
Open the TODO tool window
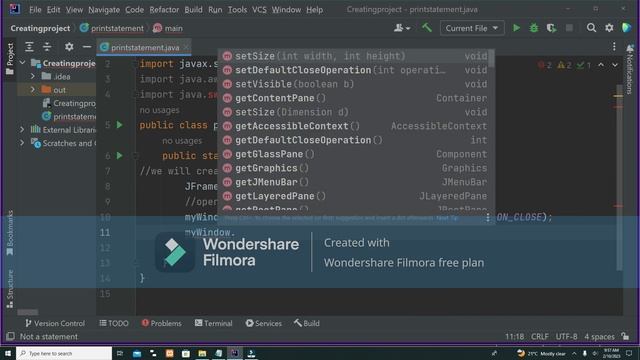tap(114, 323)
